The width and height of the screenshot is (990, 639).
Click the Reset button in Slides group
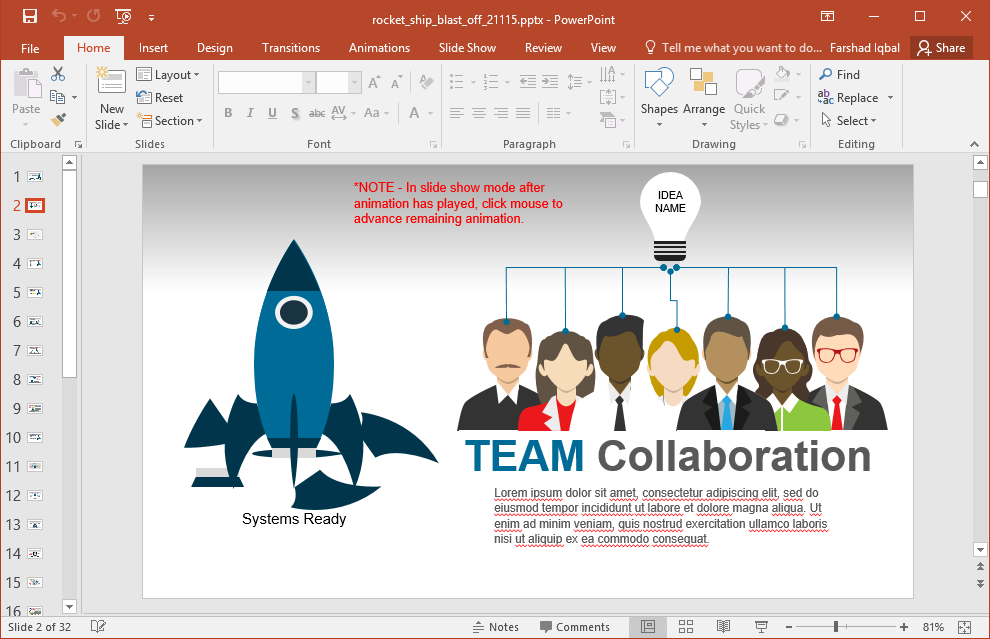[x=160, y=98]
